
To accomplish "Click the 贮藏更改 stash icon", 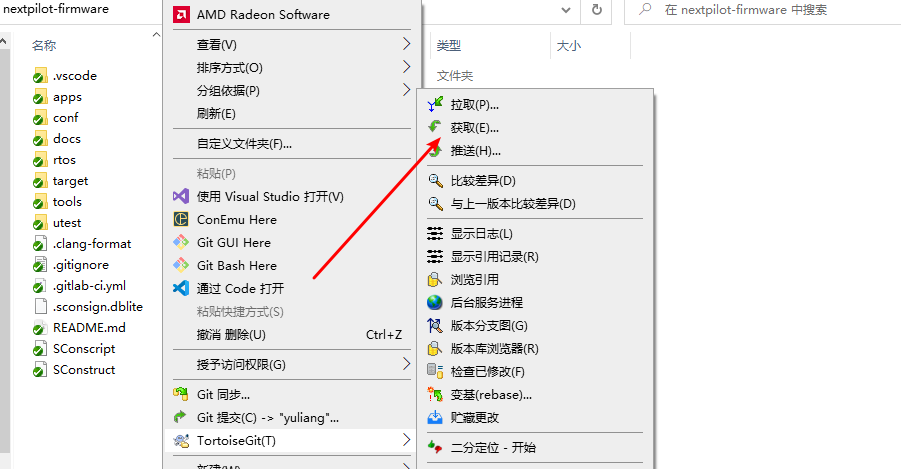I will pyautogui.click(x=435, y=417).
